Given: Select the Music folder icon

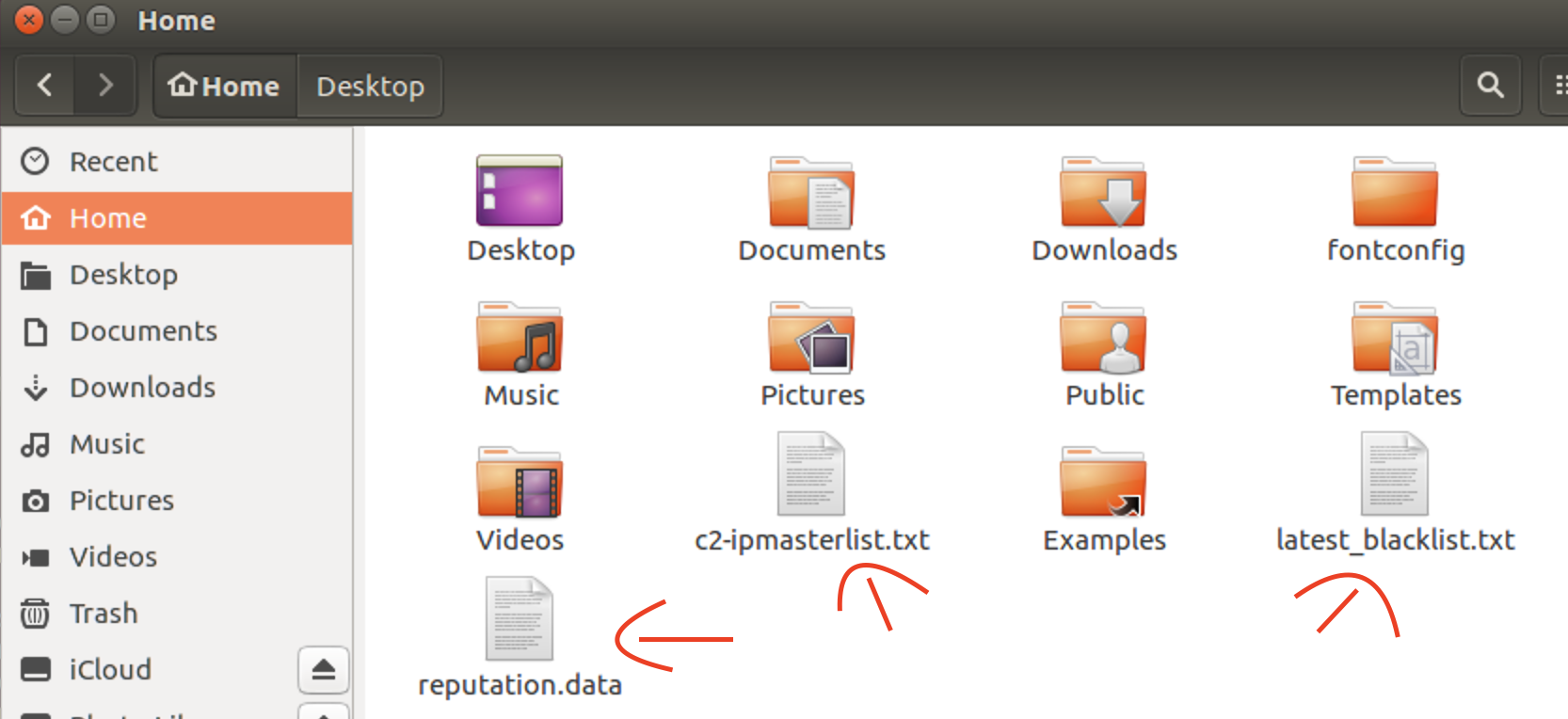Looking at the screenshot, I should tap(520, 338).
